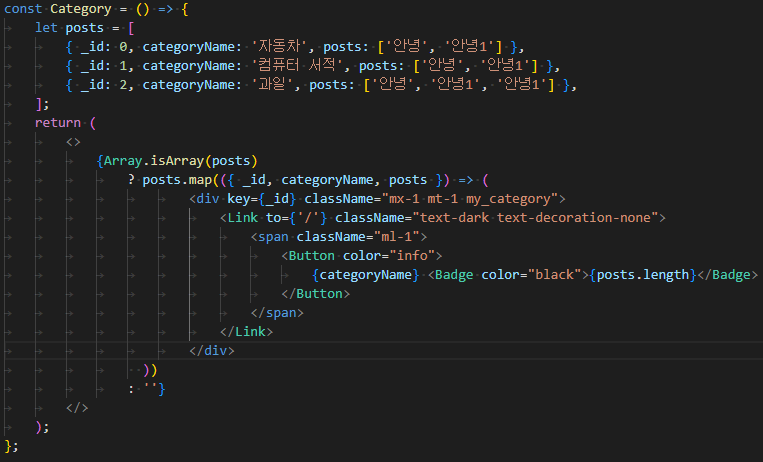763x462 pixels.
Task: Click the opening <Badge tag name
Action: tap(454, 275)
